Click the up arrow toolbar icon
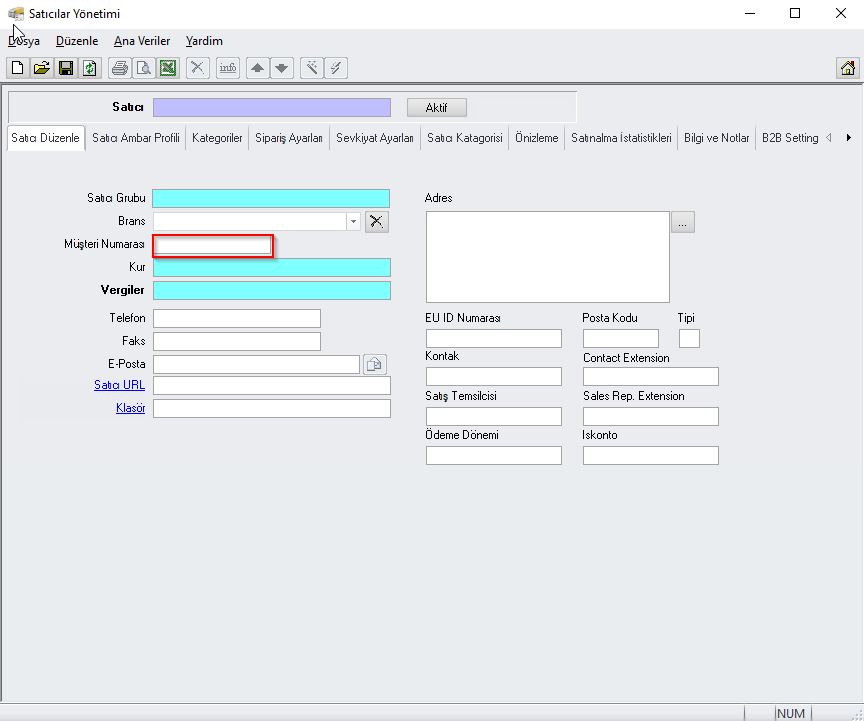864x721 pixels. coord(258,68)
